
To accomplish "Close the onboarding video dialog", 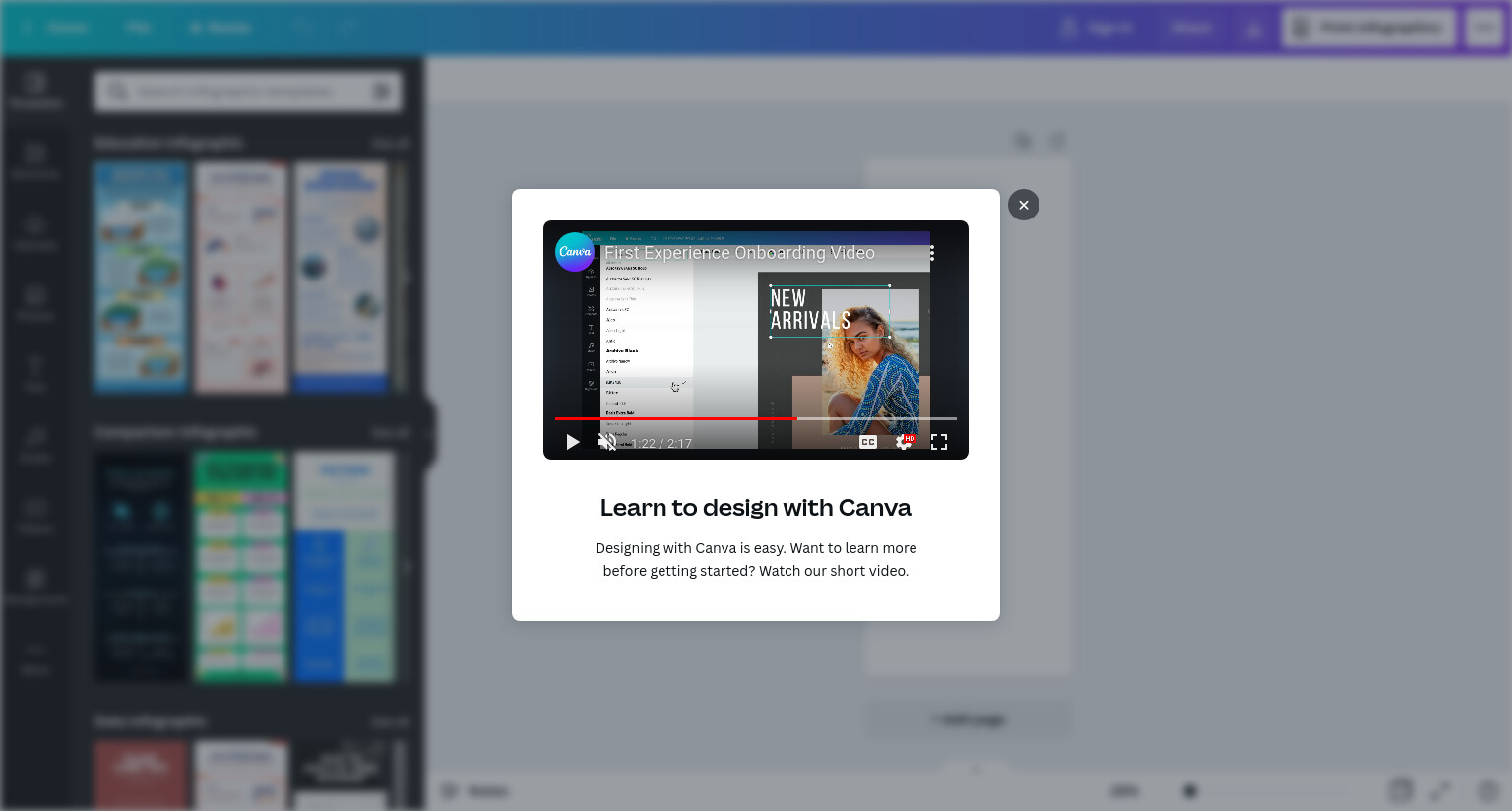I will tap(1024, 205).
